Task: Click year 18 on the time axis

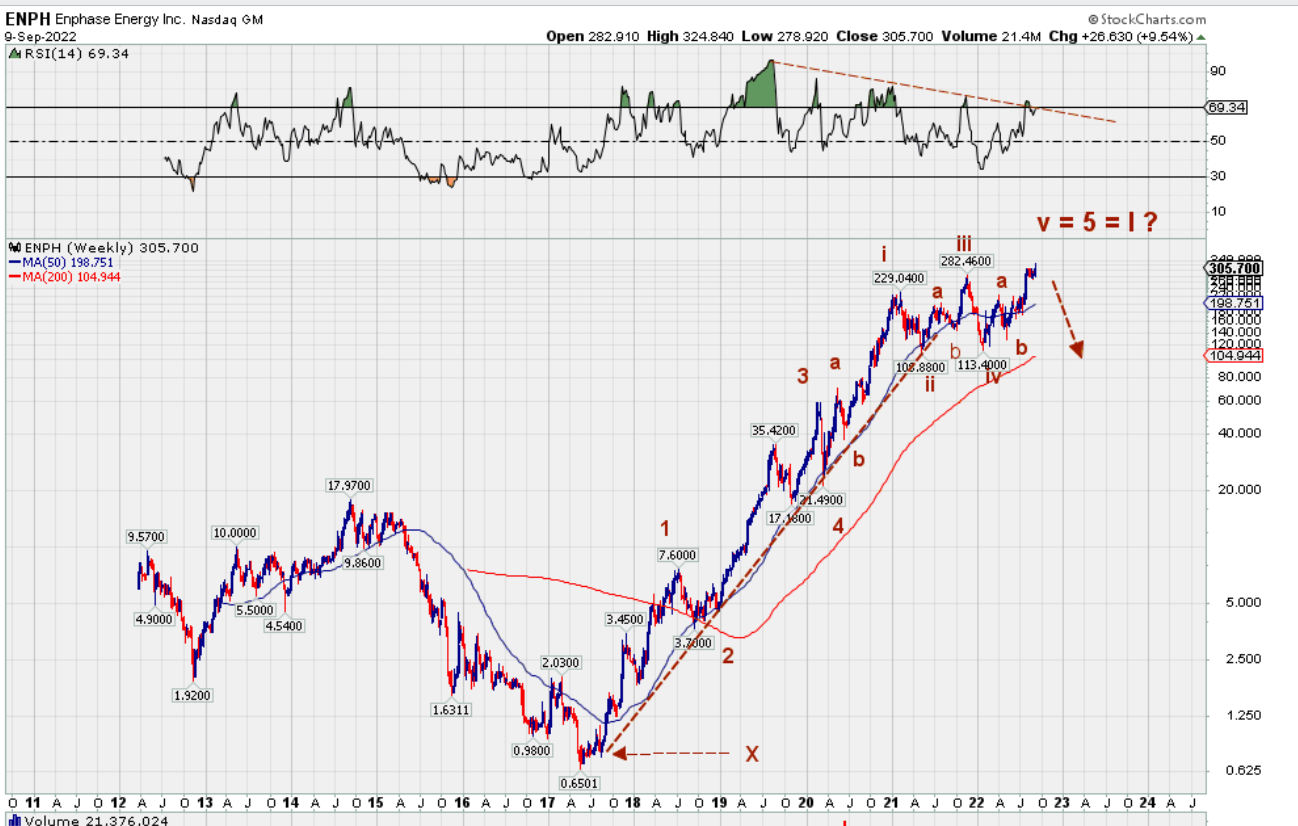Action: click(x=632, y=803)
